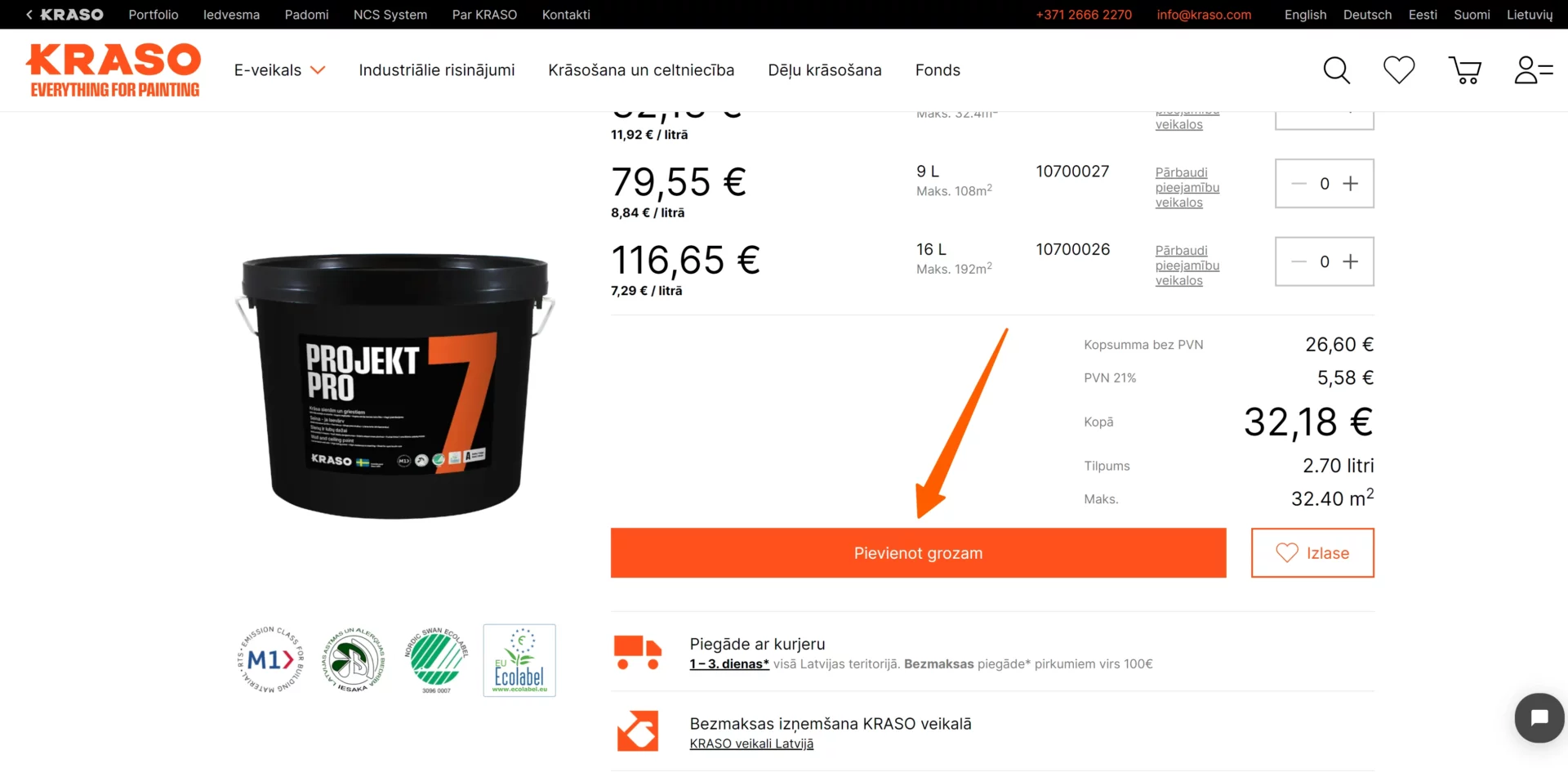Open the shopping cart icon
This screenshot has width=1568, height=777.
1465,70
